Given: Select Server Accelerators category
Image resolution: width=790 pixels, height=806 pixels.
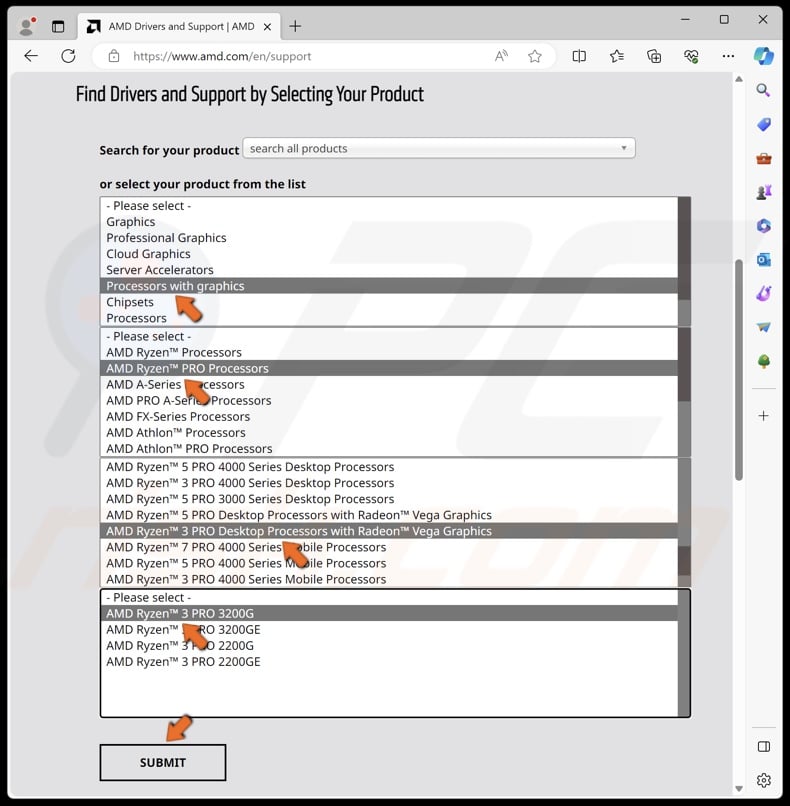Looking at the screenshot, I should coord(389,269).
